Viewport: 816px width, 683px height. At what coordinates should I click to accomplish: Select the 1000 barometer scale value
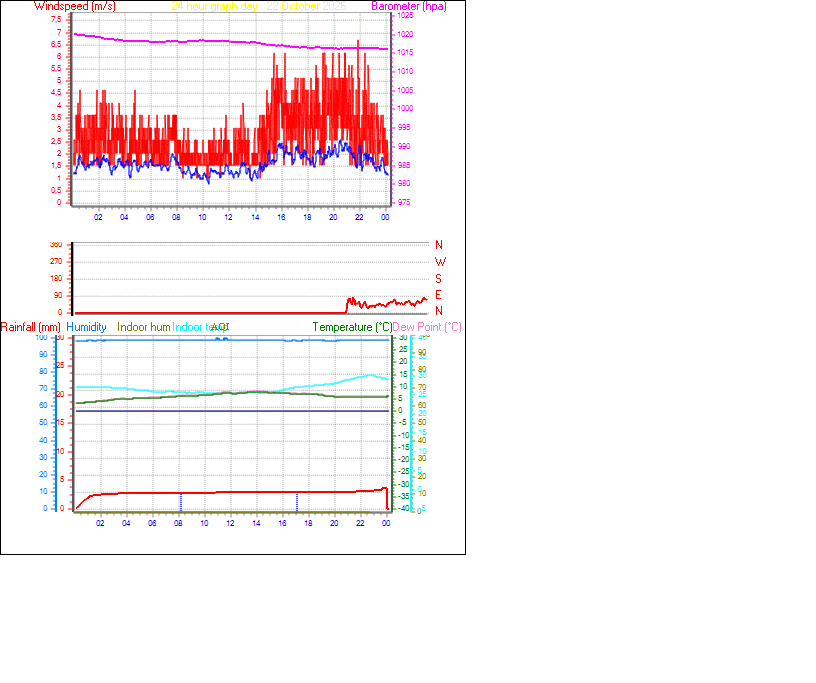click(405, 108)
